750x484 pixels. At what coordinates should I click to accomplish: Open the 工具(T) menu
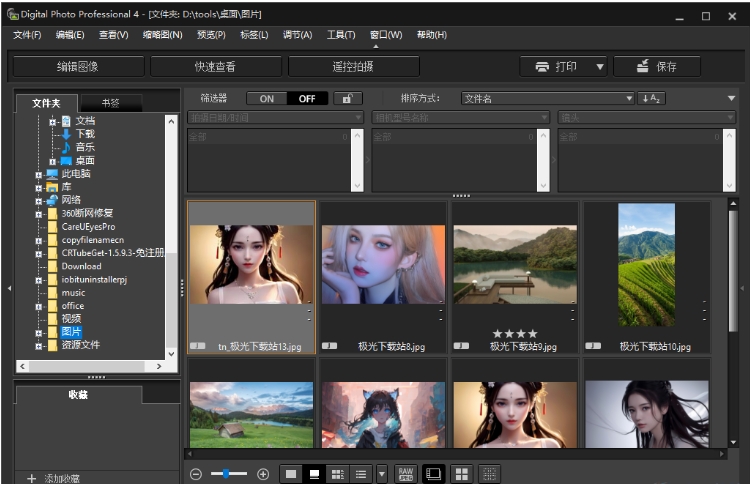(x=341, y=35)
